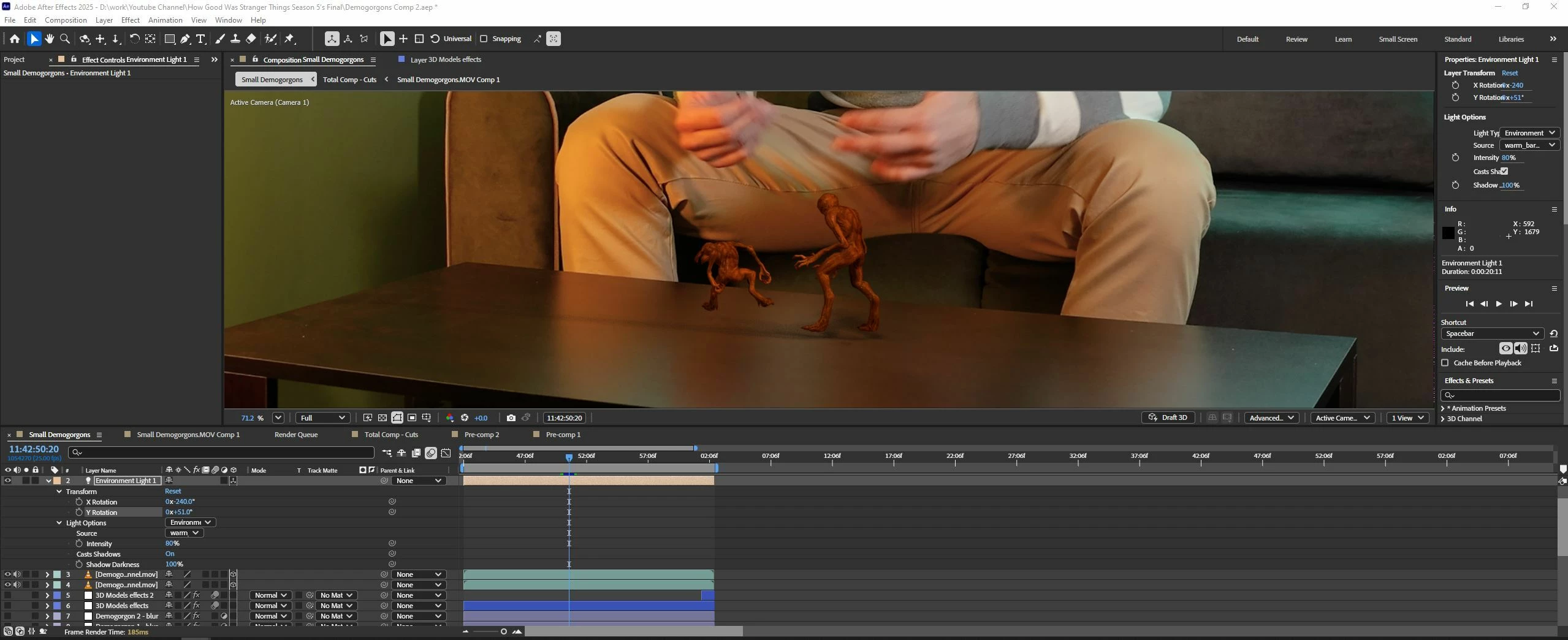Viewport: 1568px width, 640px height.
Task: Open the Spacebar shortcut dropdown
Action: point(1491,333)
